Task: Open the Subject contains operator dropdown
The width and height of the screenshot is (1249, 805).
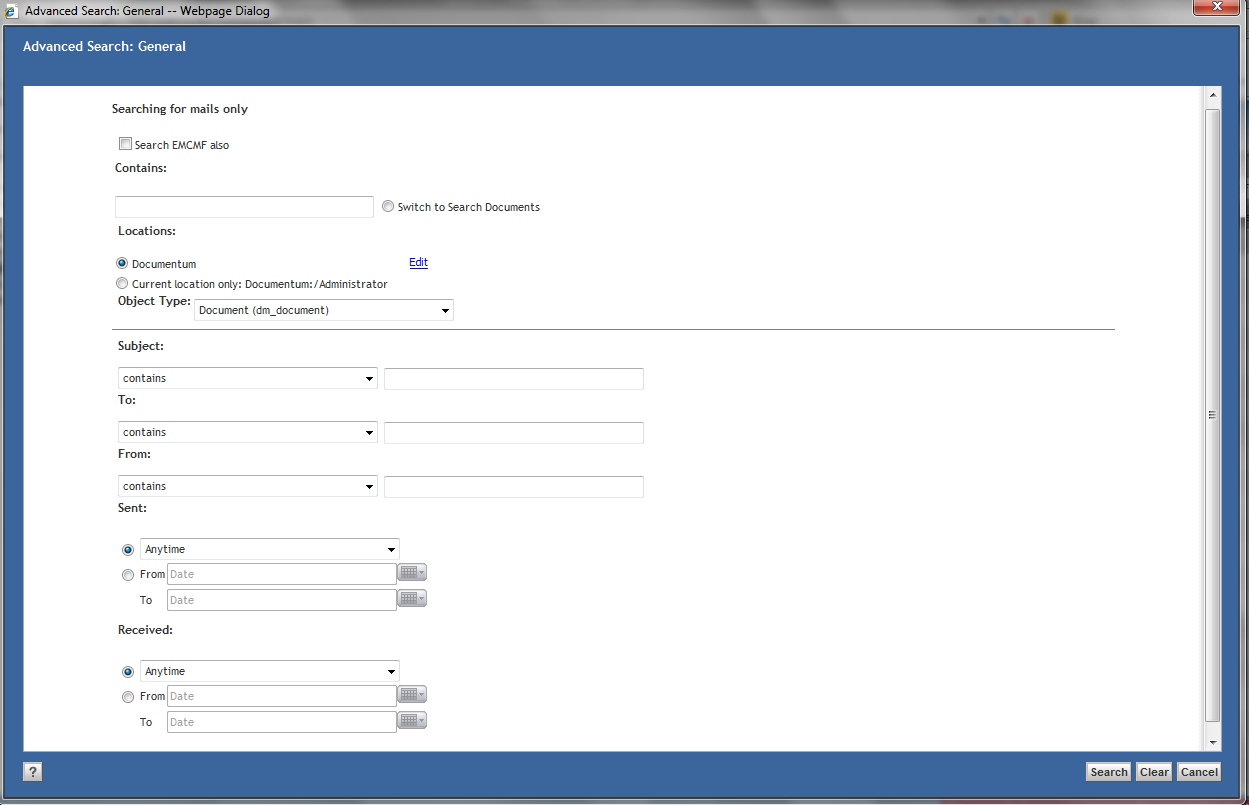Action: point(248,378)
